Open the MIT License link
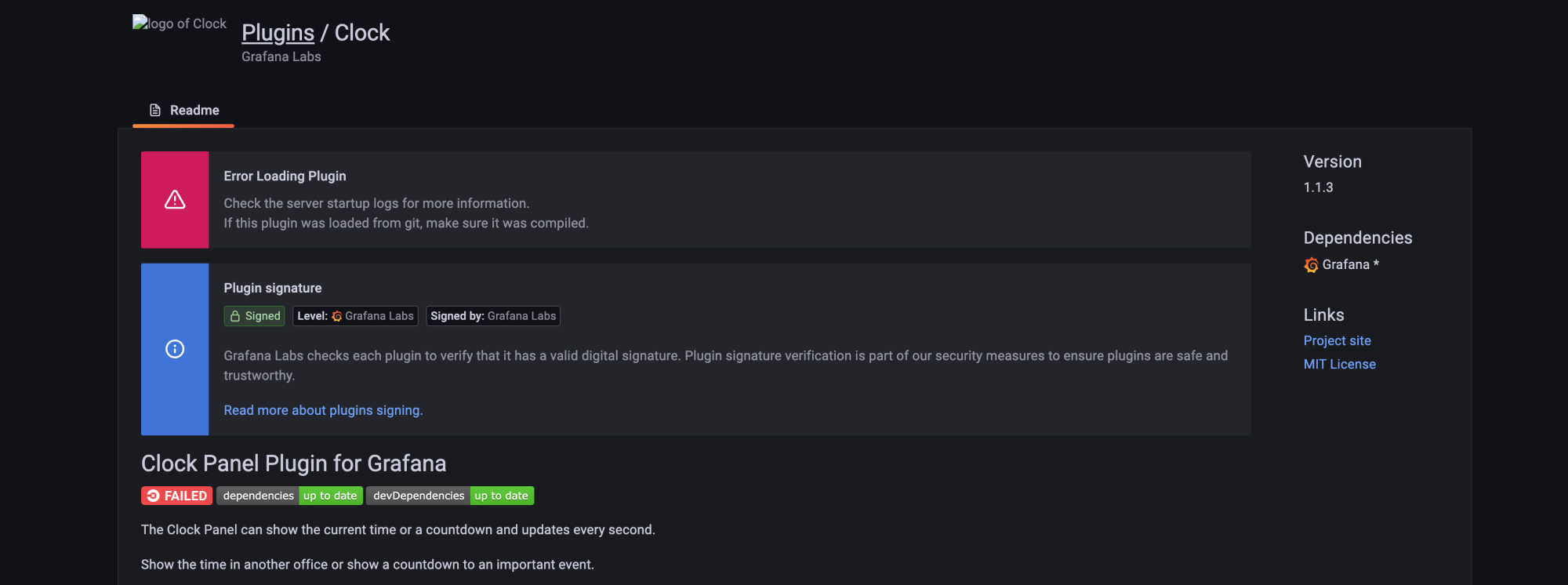 pos(1339,363)
